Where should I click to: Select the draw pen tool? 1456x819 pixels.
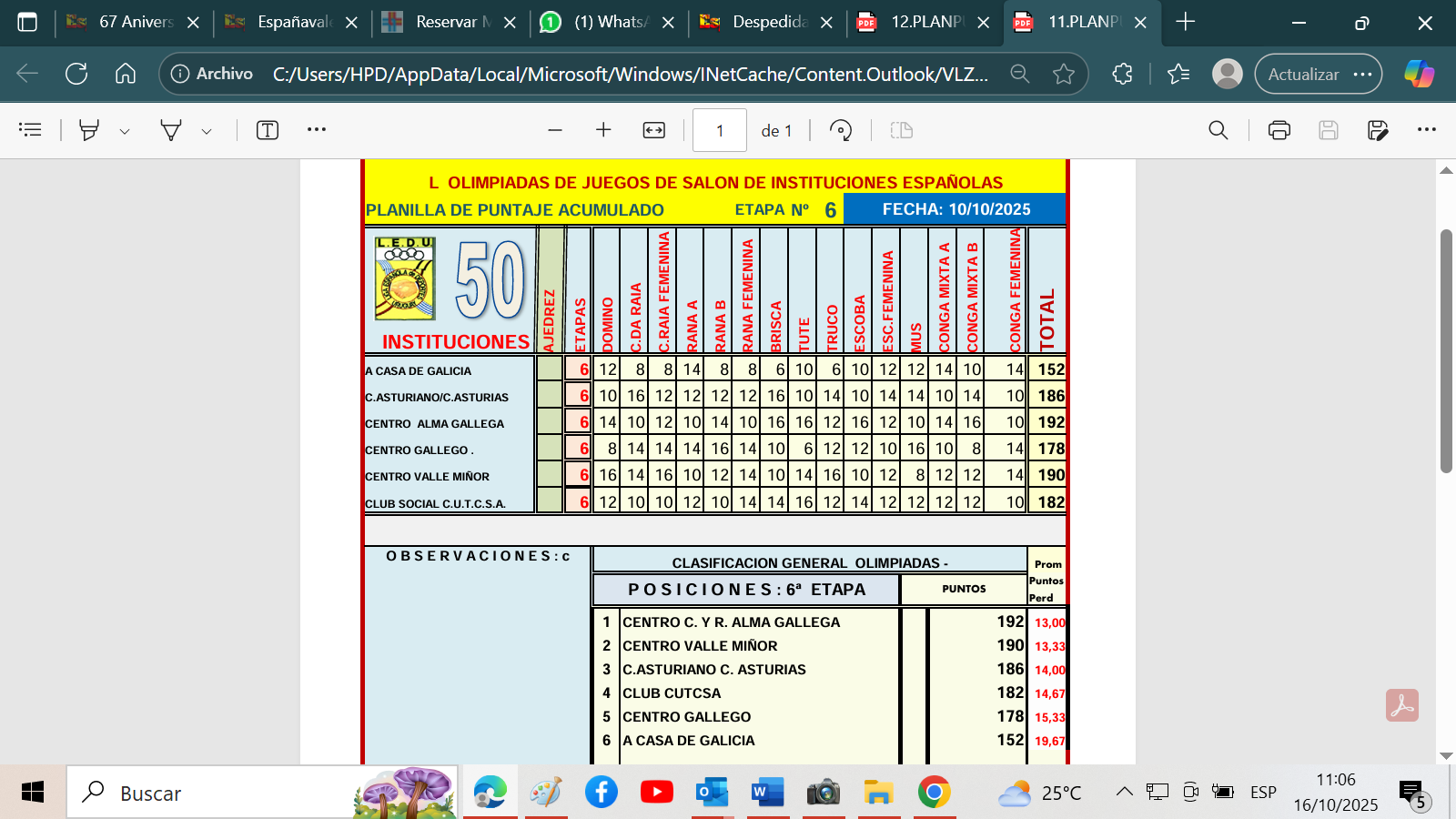170,130
